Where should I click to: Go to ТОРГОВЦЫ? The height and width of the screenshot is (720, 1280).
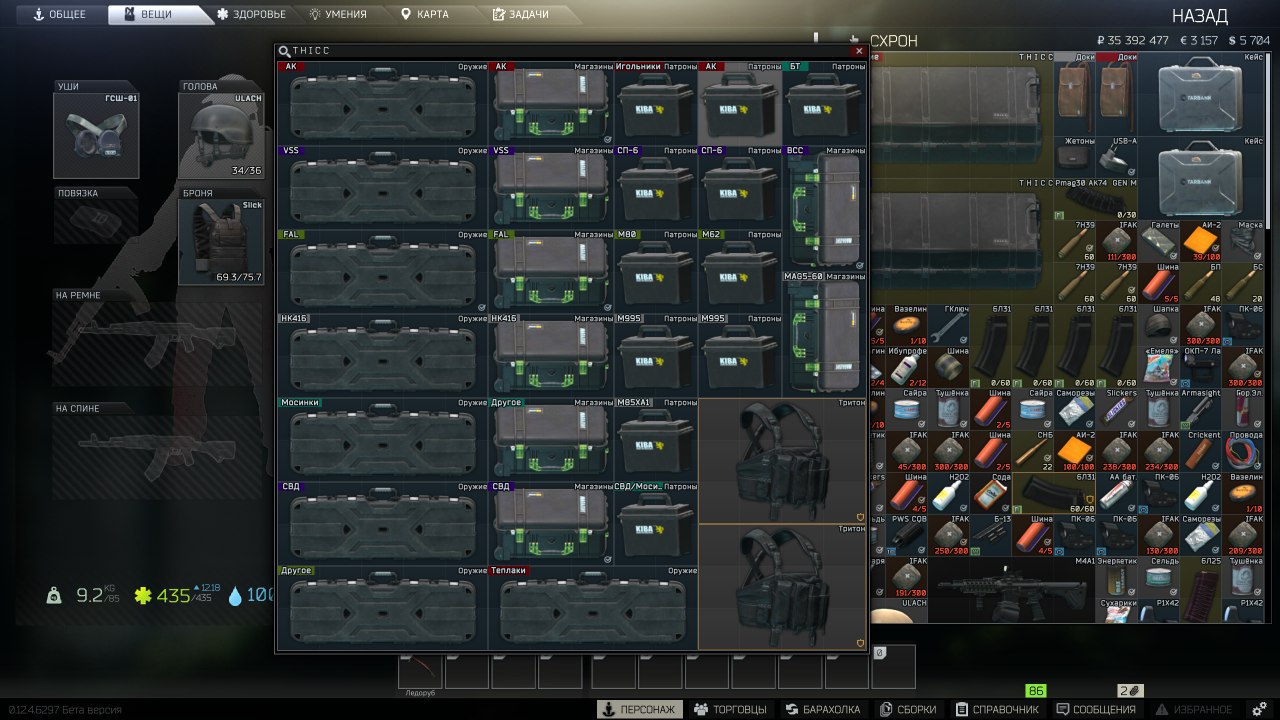[x=730, y=709]
